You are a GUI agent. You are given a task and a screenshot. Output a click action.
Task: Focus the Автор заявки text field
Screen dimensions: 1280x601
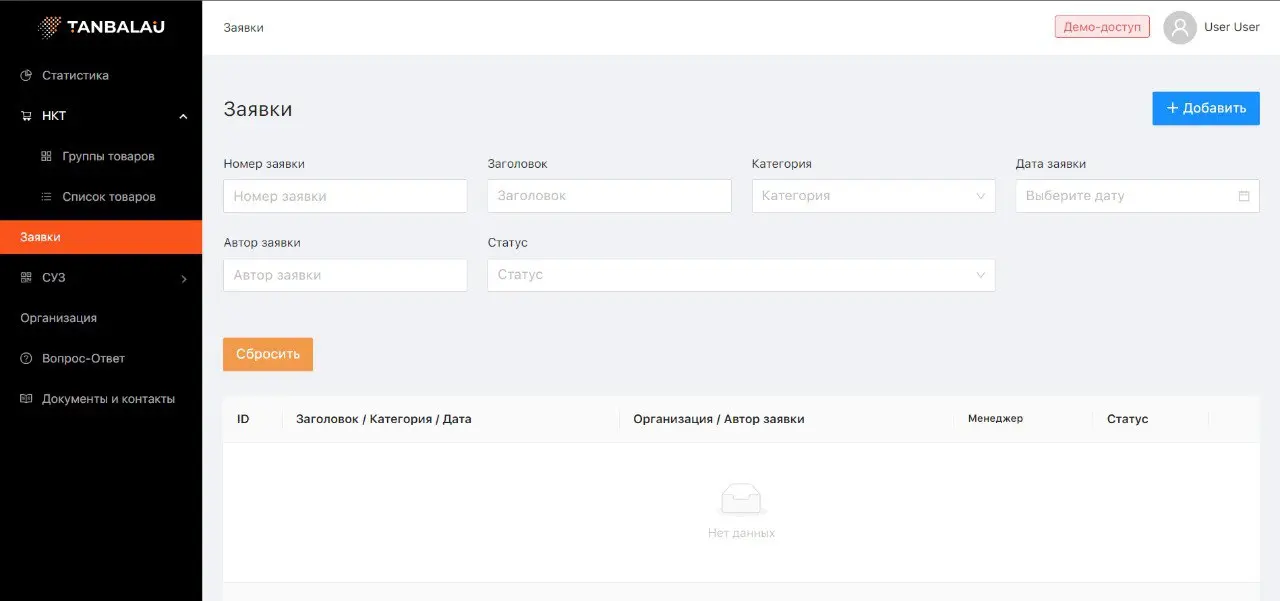(x=345, y=275)
